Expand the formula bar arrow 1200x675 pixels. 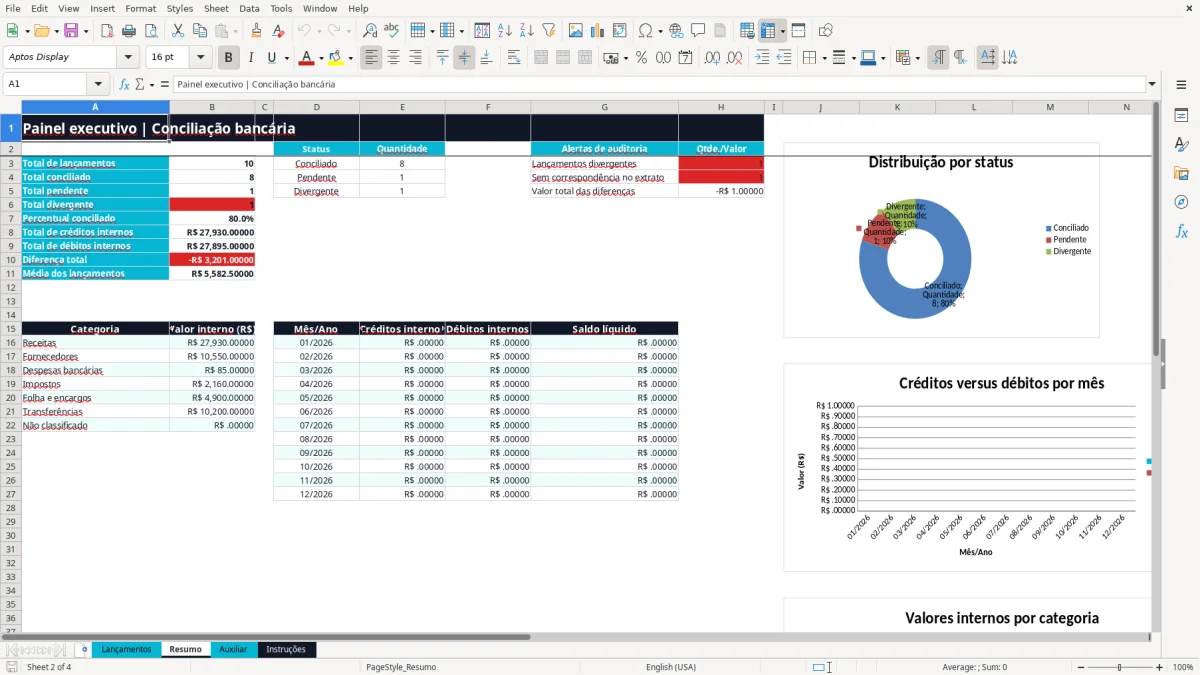click(x=1152, y=84)
